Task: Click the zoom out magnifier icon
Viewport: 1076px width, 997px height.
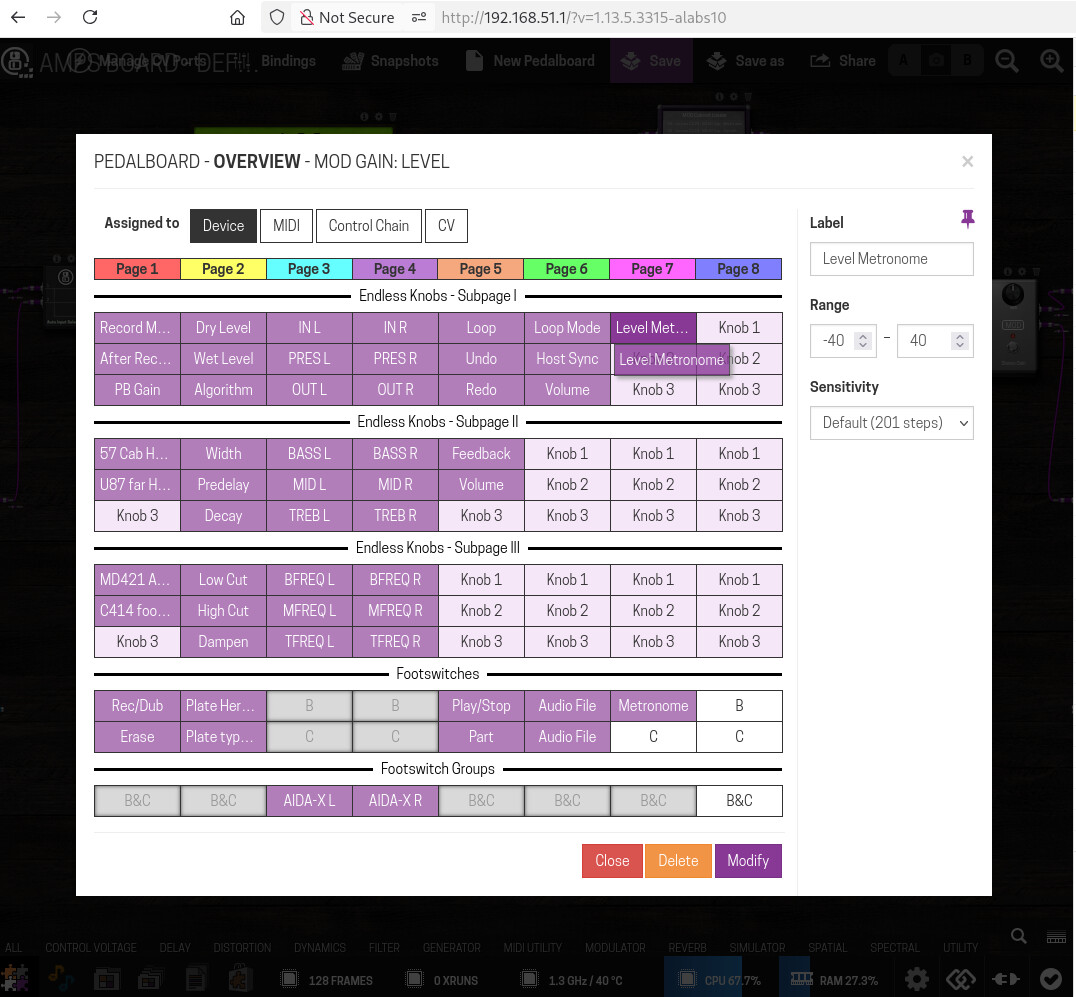Action: pos(1006,61)
